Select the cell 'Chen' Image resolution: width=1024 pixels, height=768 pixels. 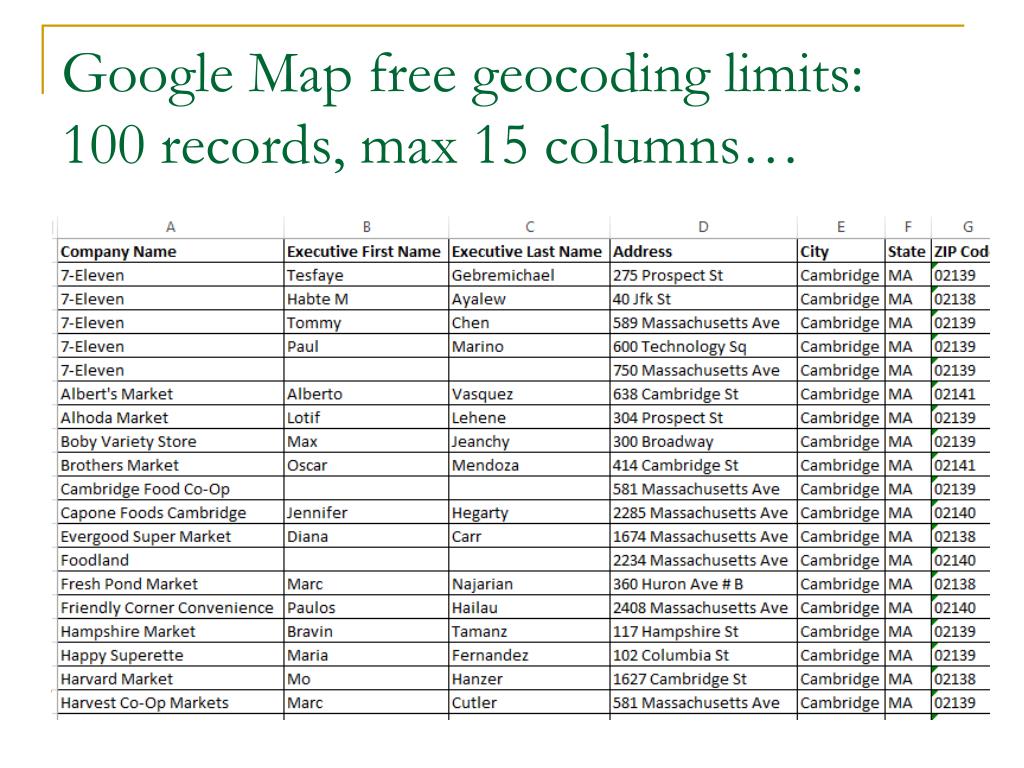530,323
